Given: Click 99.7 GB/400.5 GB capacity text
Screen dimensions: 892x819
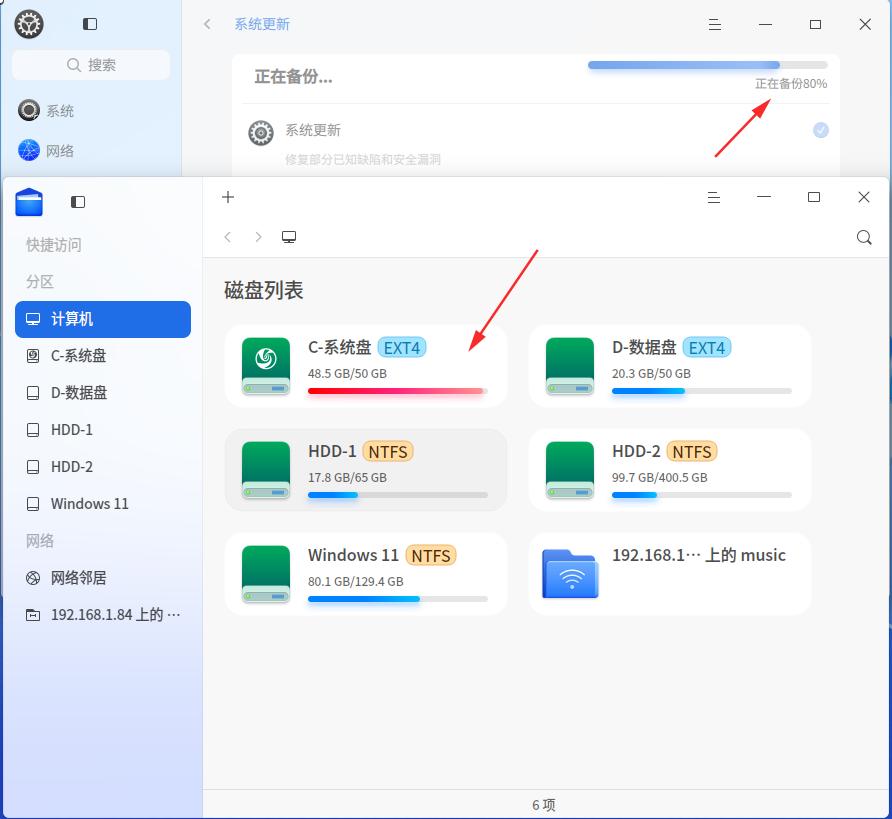Looking at the screenshot, I should (659, 478).
